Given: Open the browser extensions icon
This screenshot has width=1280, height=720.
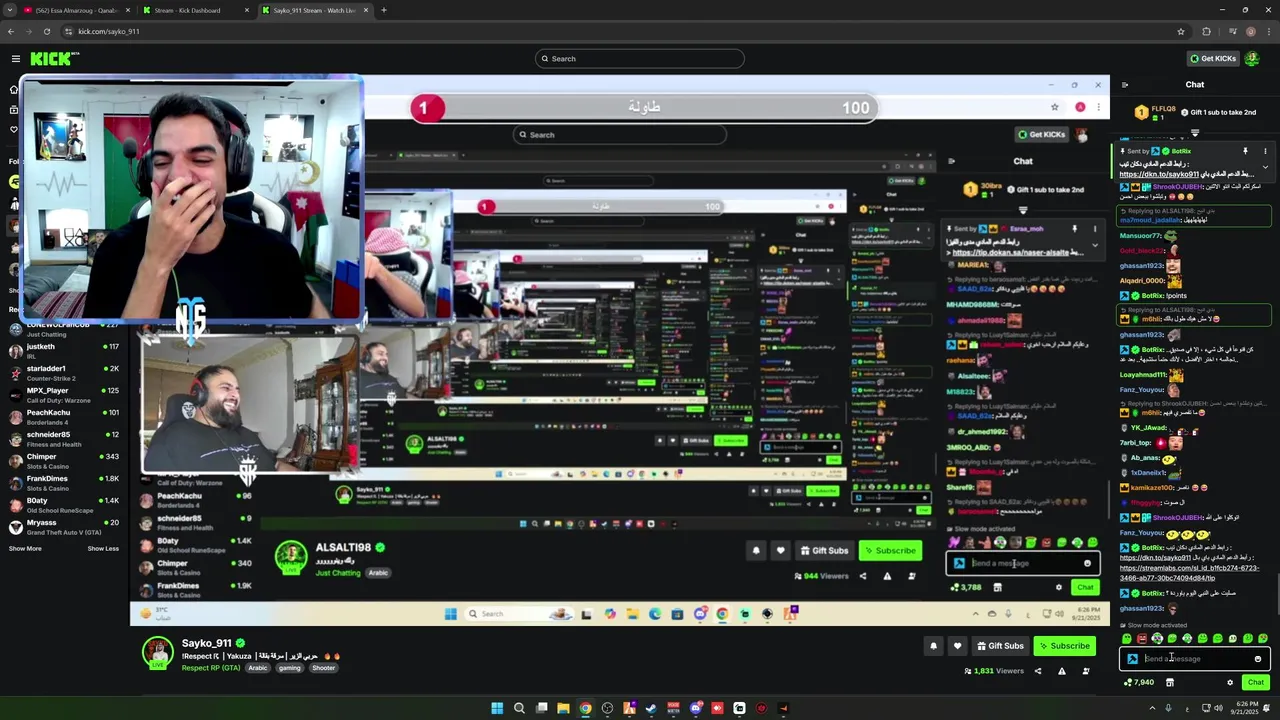Looking at the screenshot, I should point(1206,31).
